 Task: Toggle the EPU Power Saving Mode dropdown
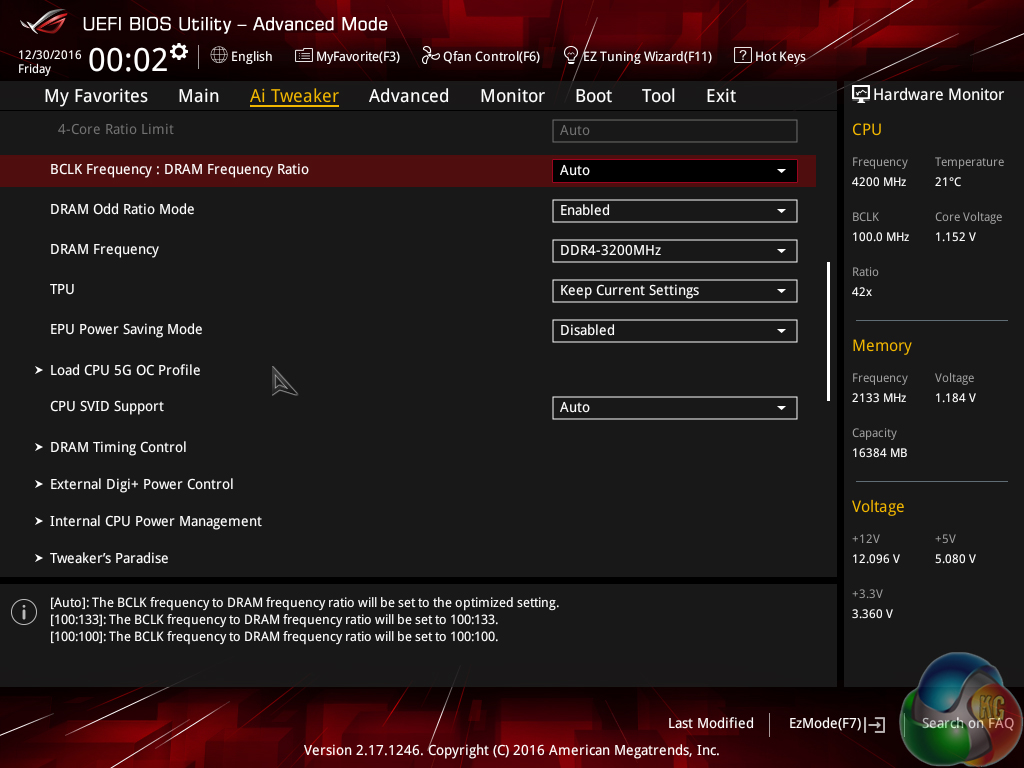(x=674, y=331)
